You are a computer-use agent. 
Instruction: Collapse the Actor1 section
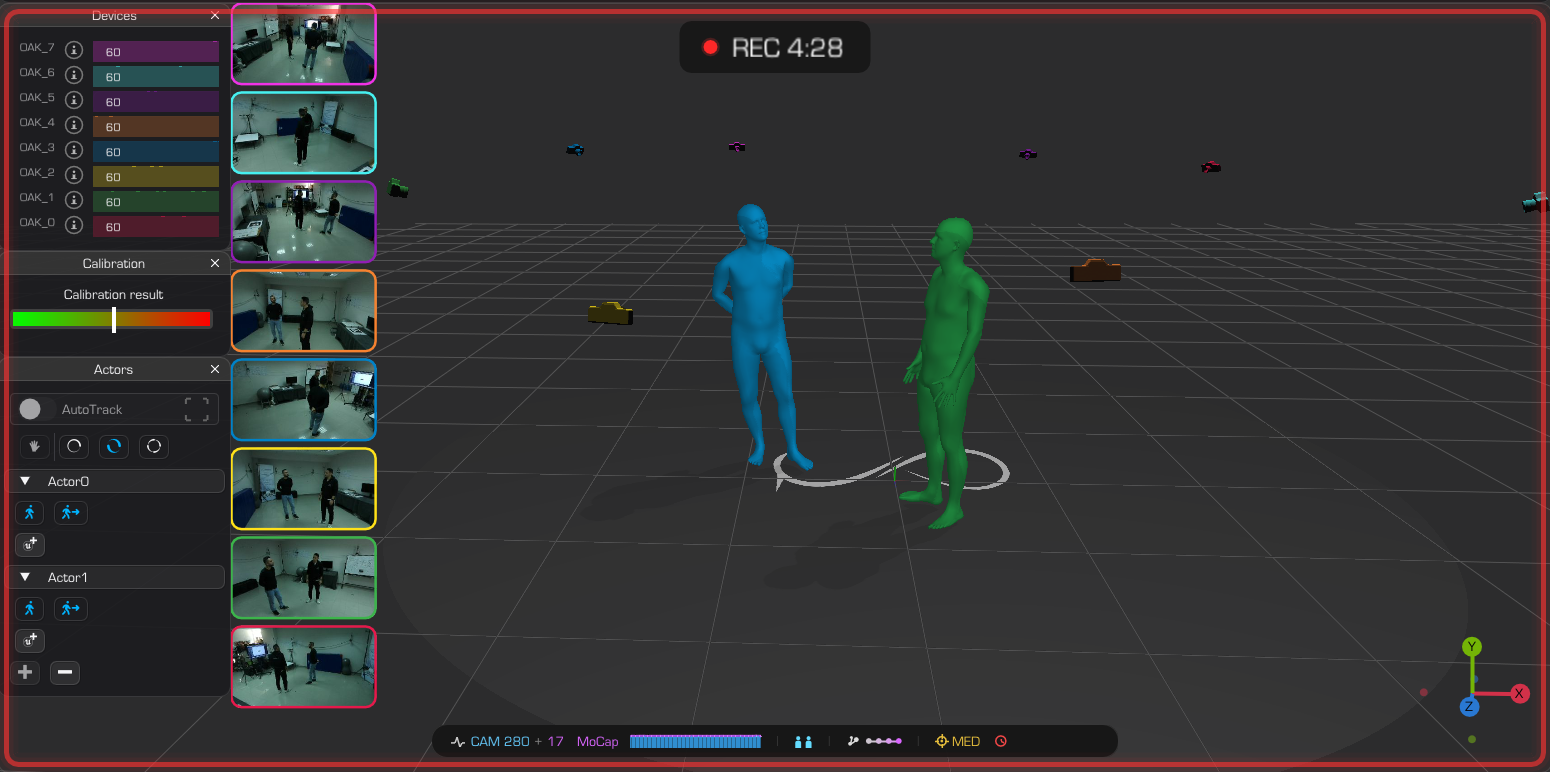click(x=25, y=577)
